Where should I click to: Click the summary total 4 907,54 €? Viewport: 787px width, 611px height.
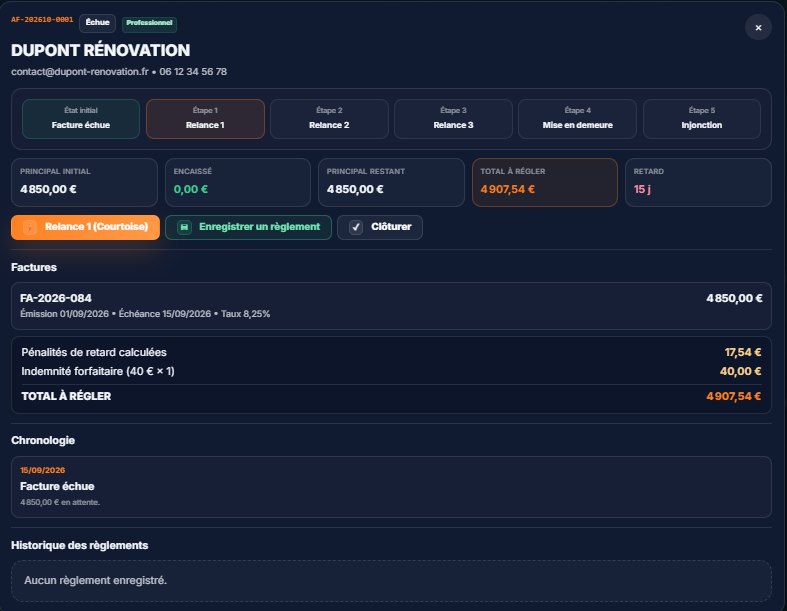734,396
